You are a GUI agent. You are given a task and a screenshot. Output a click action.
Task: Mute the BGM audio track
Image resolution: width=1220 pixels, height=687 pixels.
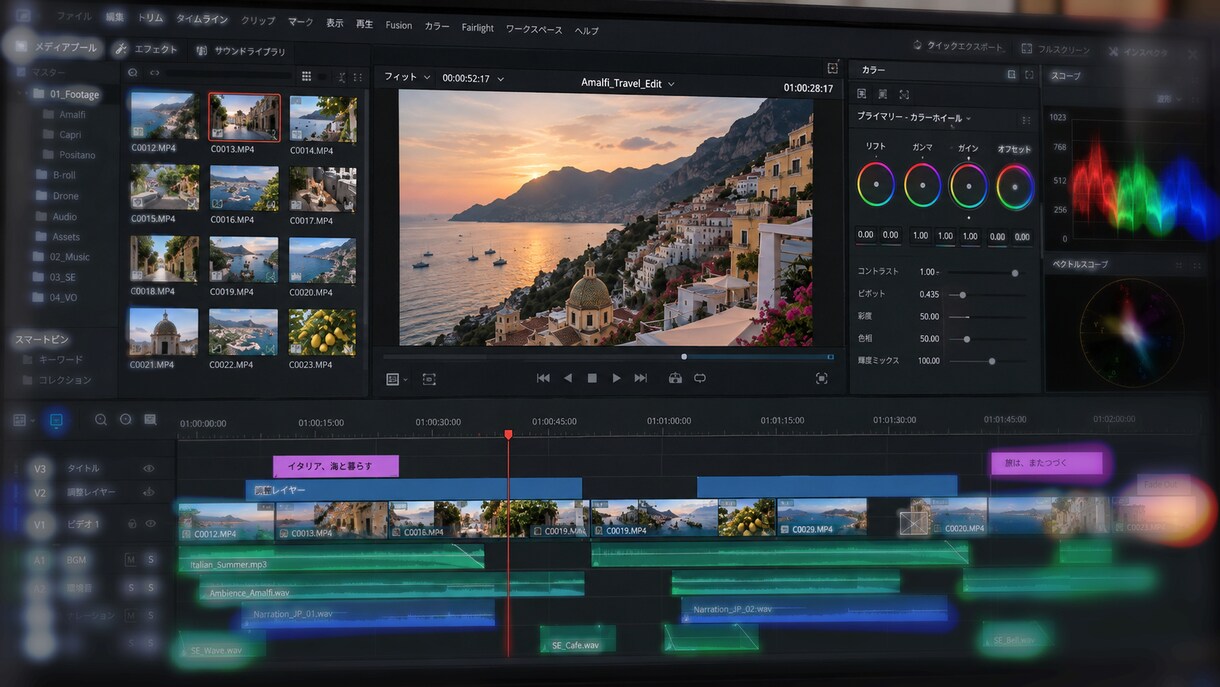click(x=131, y=559)
